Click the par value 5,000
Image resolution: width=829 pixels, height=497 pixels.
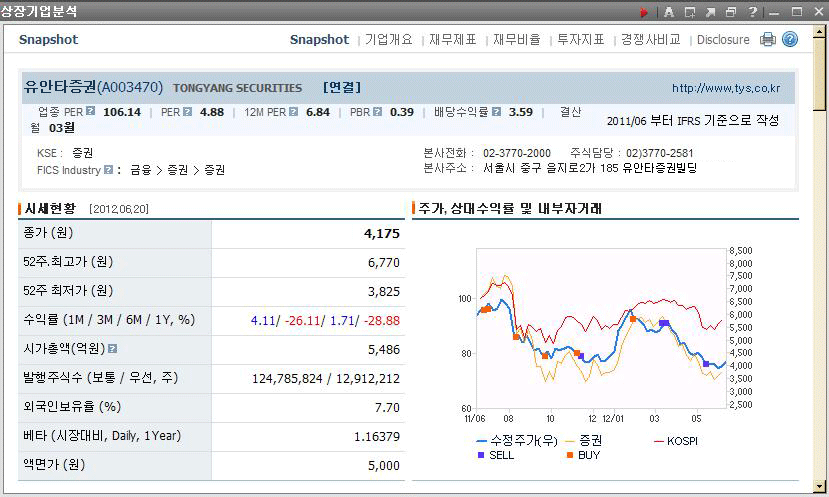coord(384,466)
